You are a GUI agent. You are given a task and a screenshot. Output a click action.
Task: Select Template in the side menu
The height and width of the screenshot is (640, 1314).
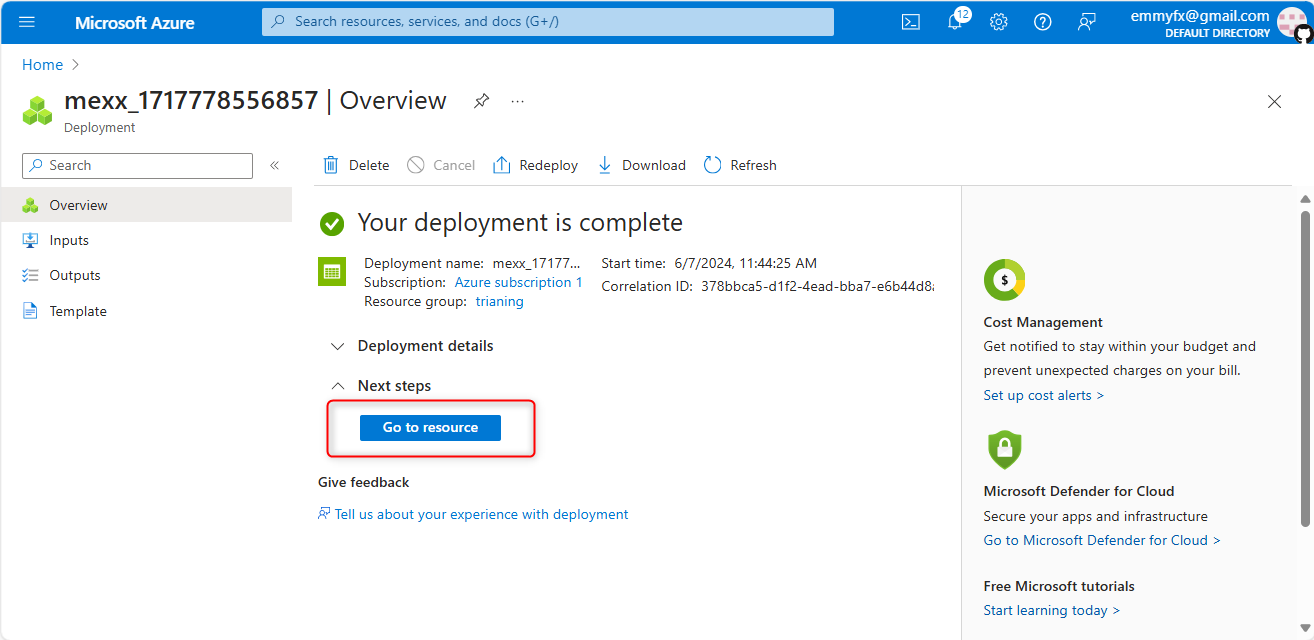tap(78, 311)
